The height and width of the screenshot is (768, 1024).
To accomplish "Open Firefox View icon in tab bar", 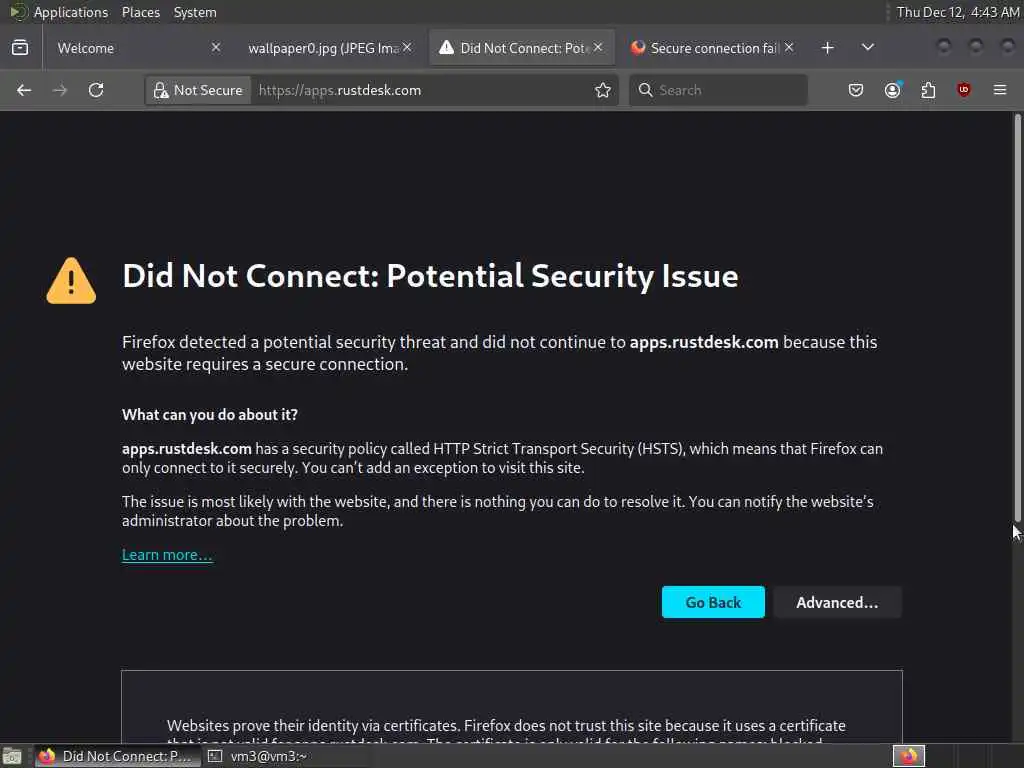I will 19,48.
